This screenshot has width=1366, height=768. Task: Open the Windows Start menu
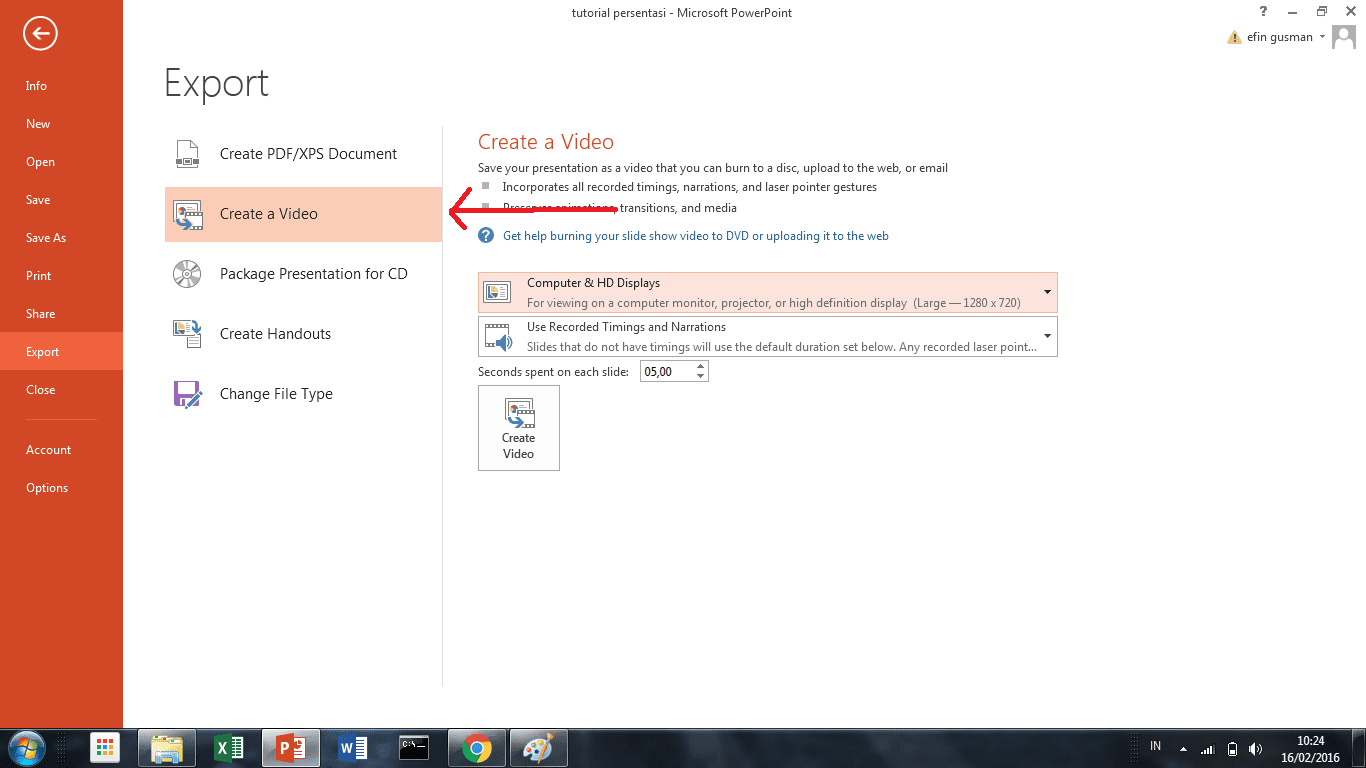25,748
